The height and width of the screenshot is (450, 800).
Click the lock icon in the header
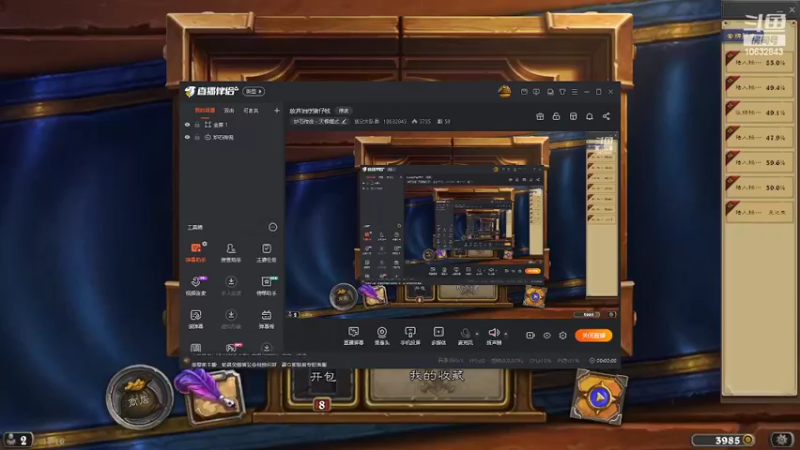click(x=556, y=116)
